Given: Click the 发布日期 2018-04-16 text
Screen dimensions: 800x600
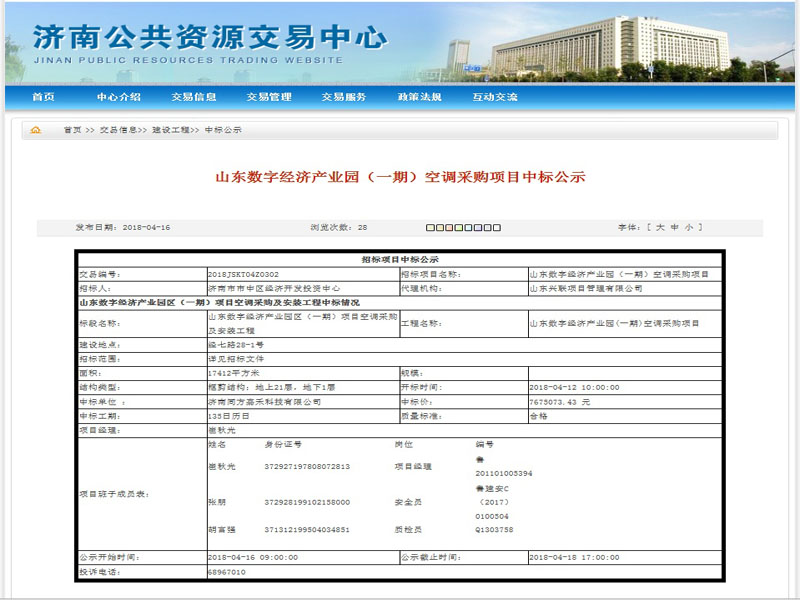Looking at the screenshot, I should click(123, 228).
